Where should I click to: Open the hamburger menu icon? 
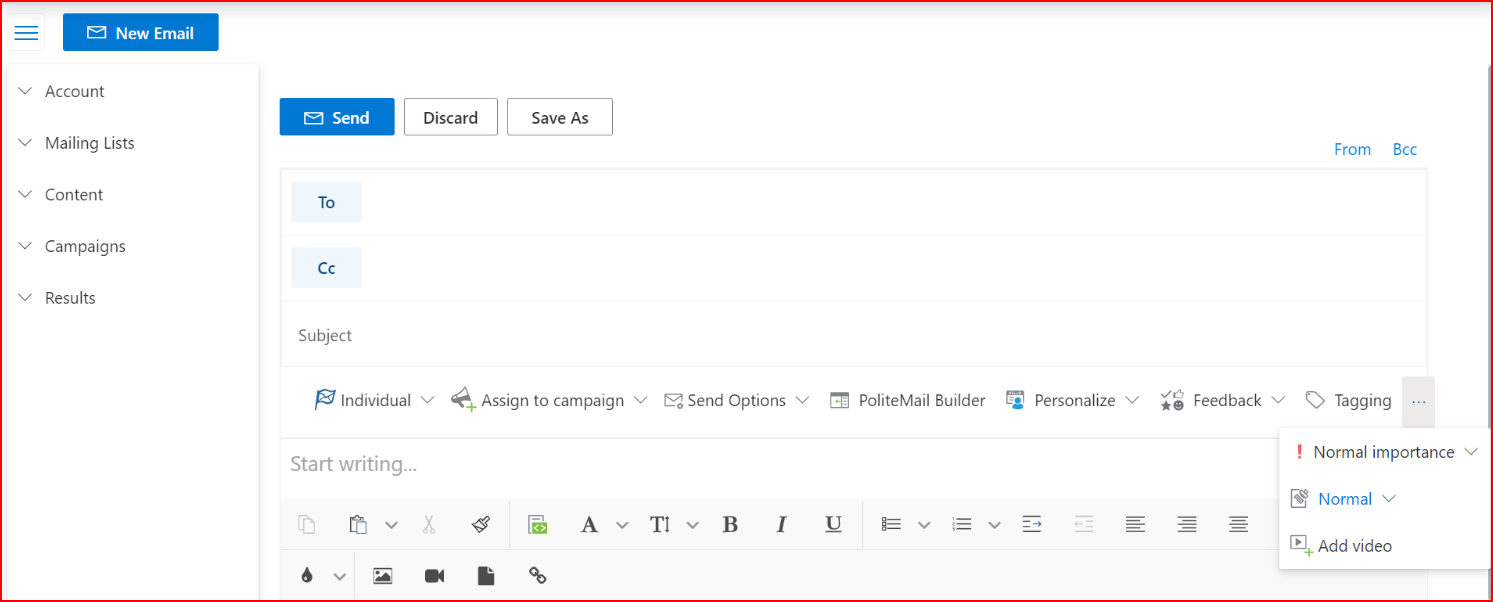pyautogui.click(x=26, y=33)
